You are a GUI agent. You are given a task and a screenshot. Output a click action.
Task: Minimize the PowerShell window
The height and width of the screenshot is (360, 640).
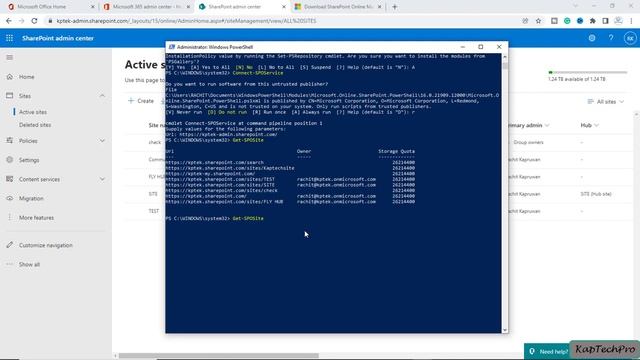tap(462, 47)
